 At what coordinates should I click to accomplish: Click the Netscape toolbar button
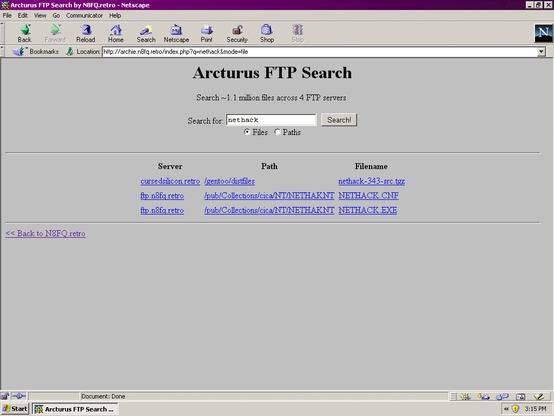pos(176,34)
